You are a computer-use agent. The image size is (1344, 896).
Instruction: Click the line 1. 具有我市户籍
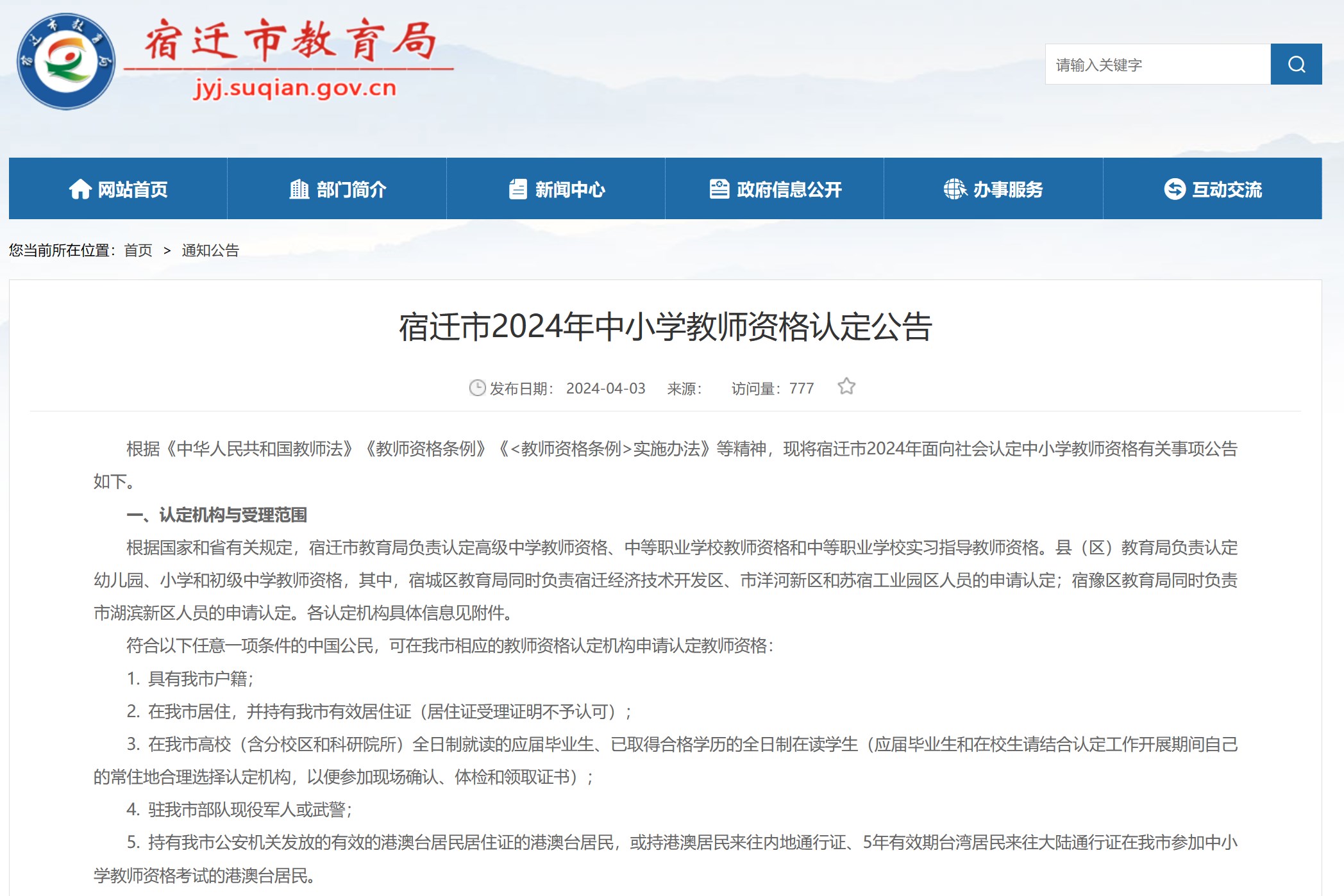(x=190, y=679)
